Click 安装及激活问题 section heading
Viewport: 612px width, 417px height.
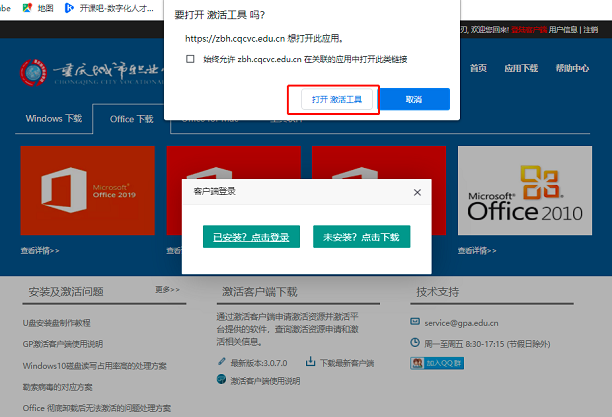pos(66,292)
